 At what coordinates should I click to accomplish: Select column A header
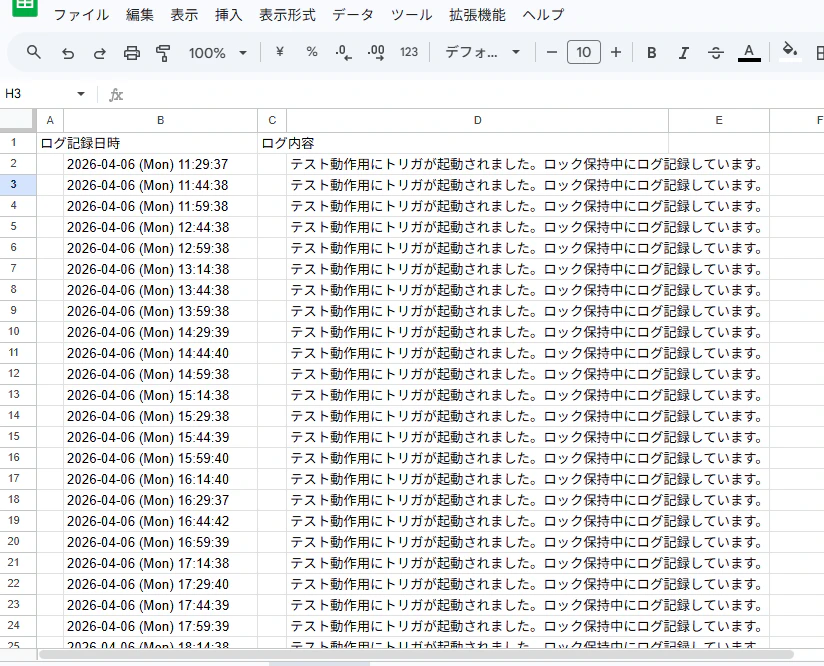[50, 120]
